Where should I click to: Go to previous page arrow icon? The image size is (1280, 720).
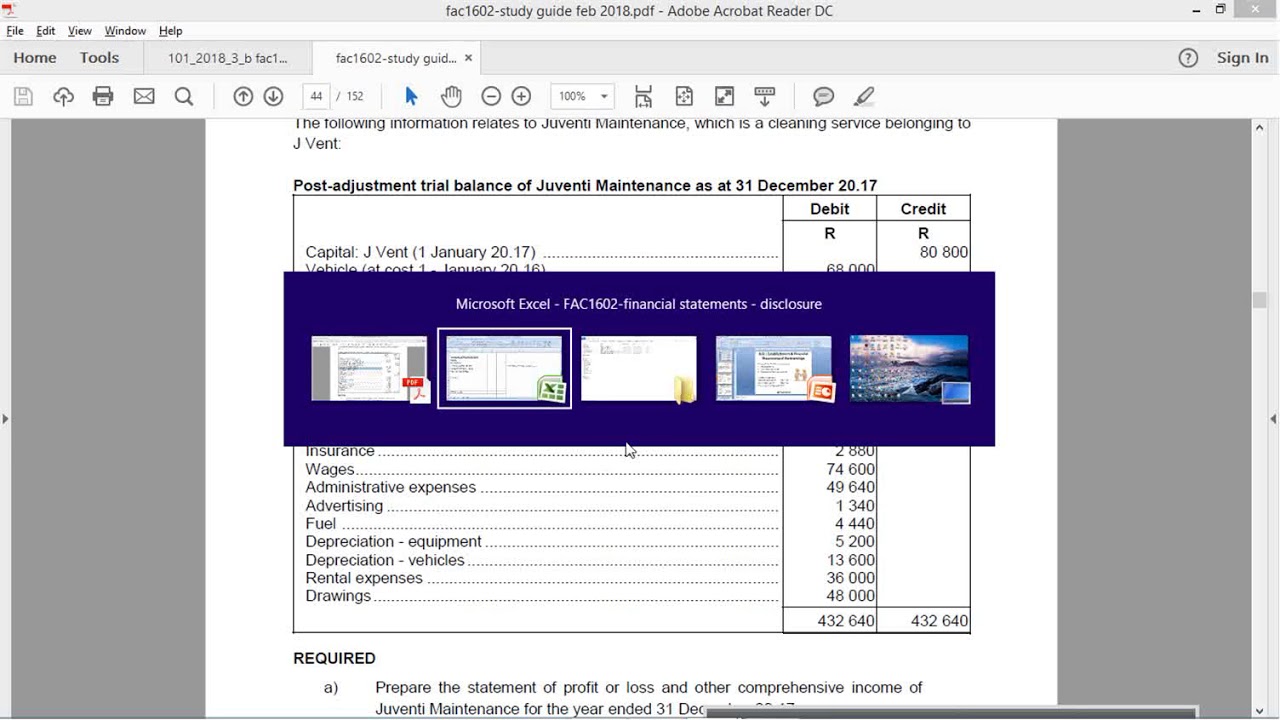(243, 96)
